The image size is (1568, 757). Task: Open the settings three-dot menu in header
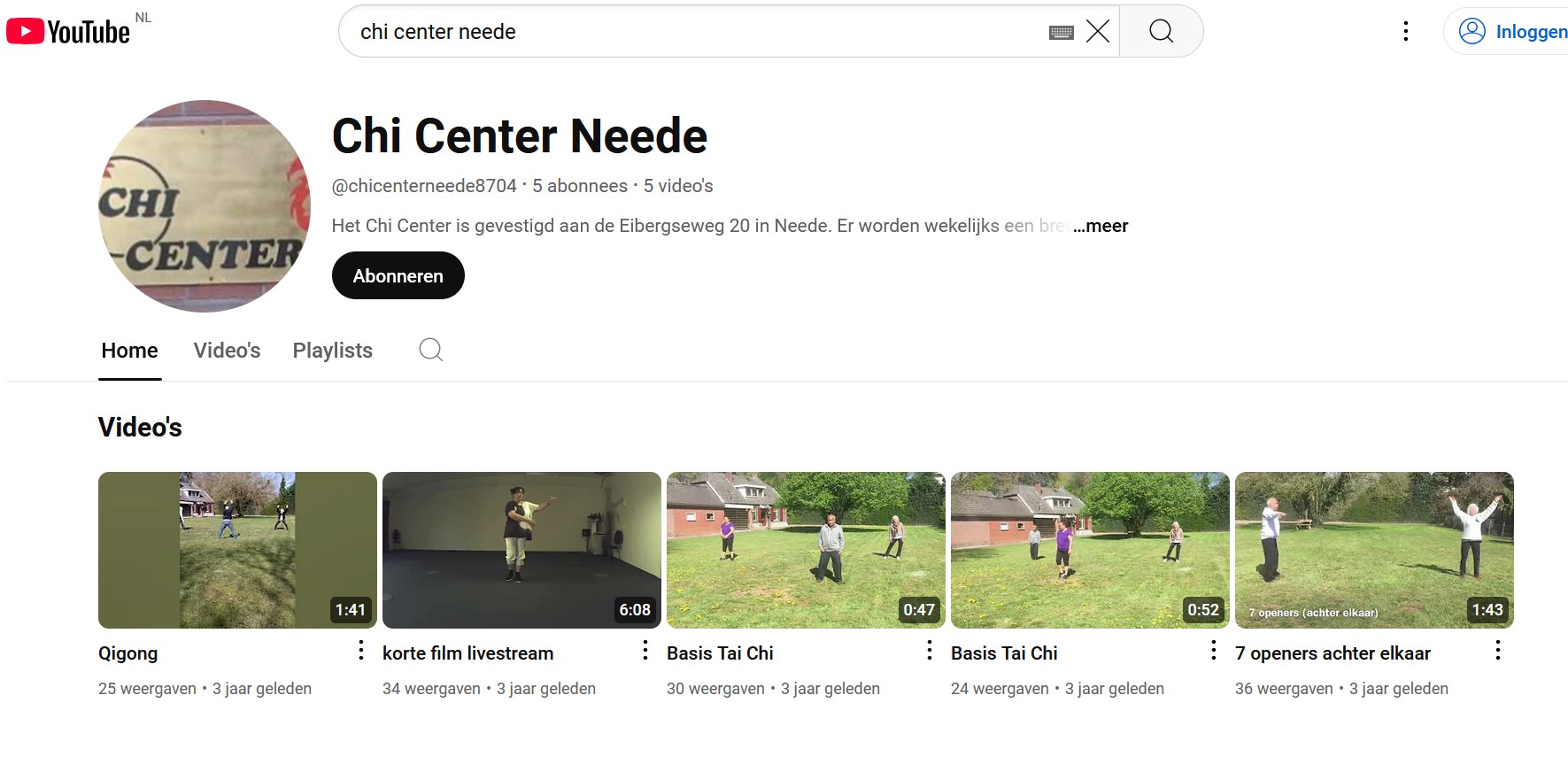coord(1405,32)
